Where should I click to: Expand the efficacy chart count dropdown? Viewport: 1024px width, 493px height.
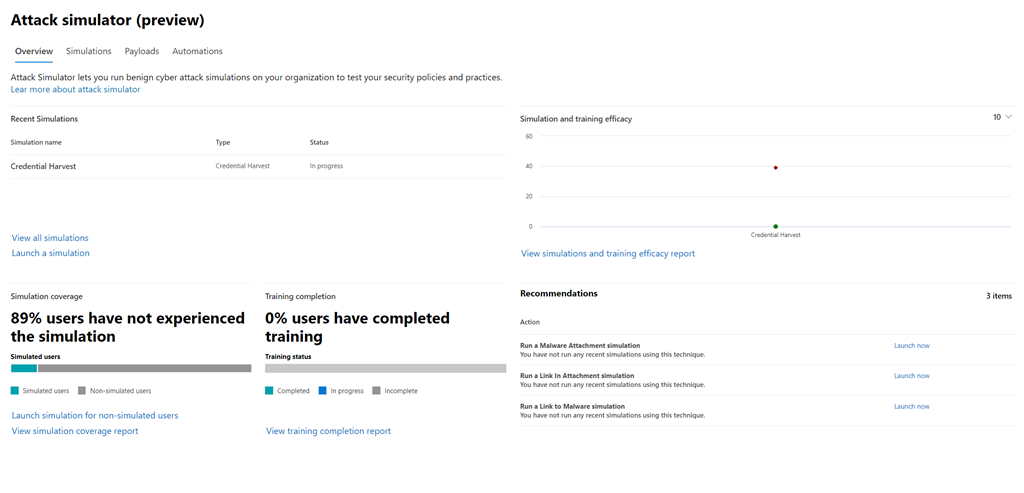click(x=1002, y=117)
